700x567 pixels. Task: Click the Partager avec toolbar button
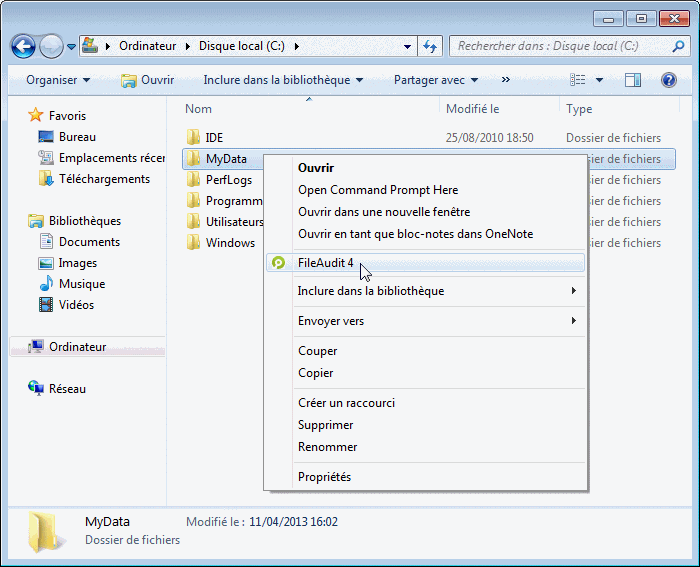[435, 80]
